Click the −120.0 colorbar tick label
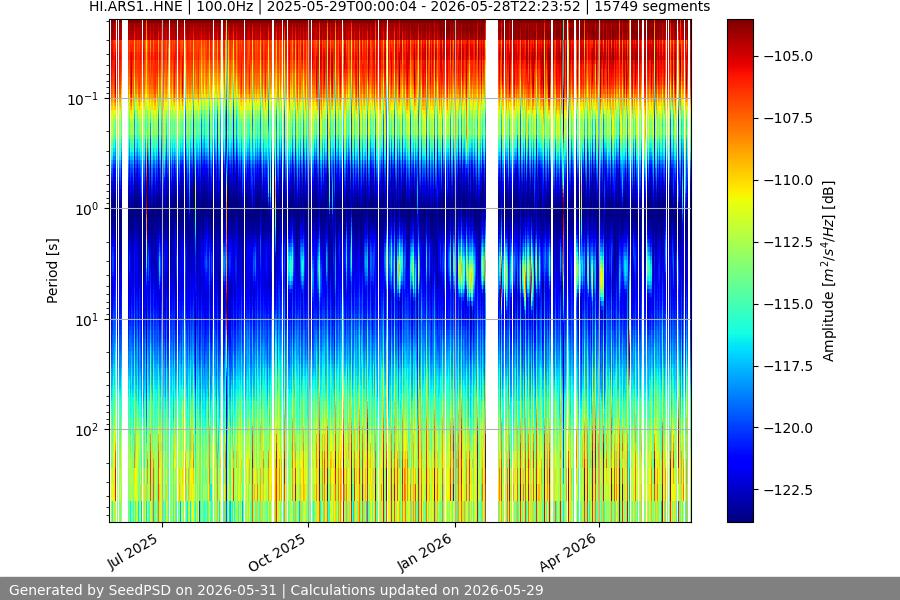This screenshot has height=600, width=900. tap(788, 428)
